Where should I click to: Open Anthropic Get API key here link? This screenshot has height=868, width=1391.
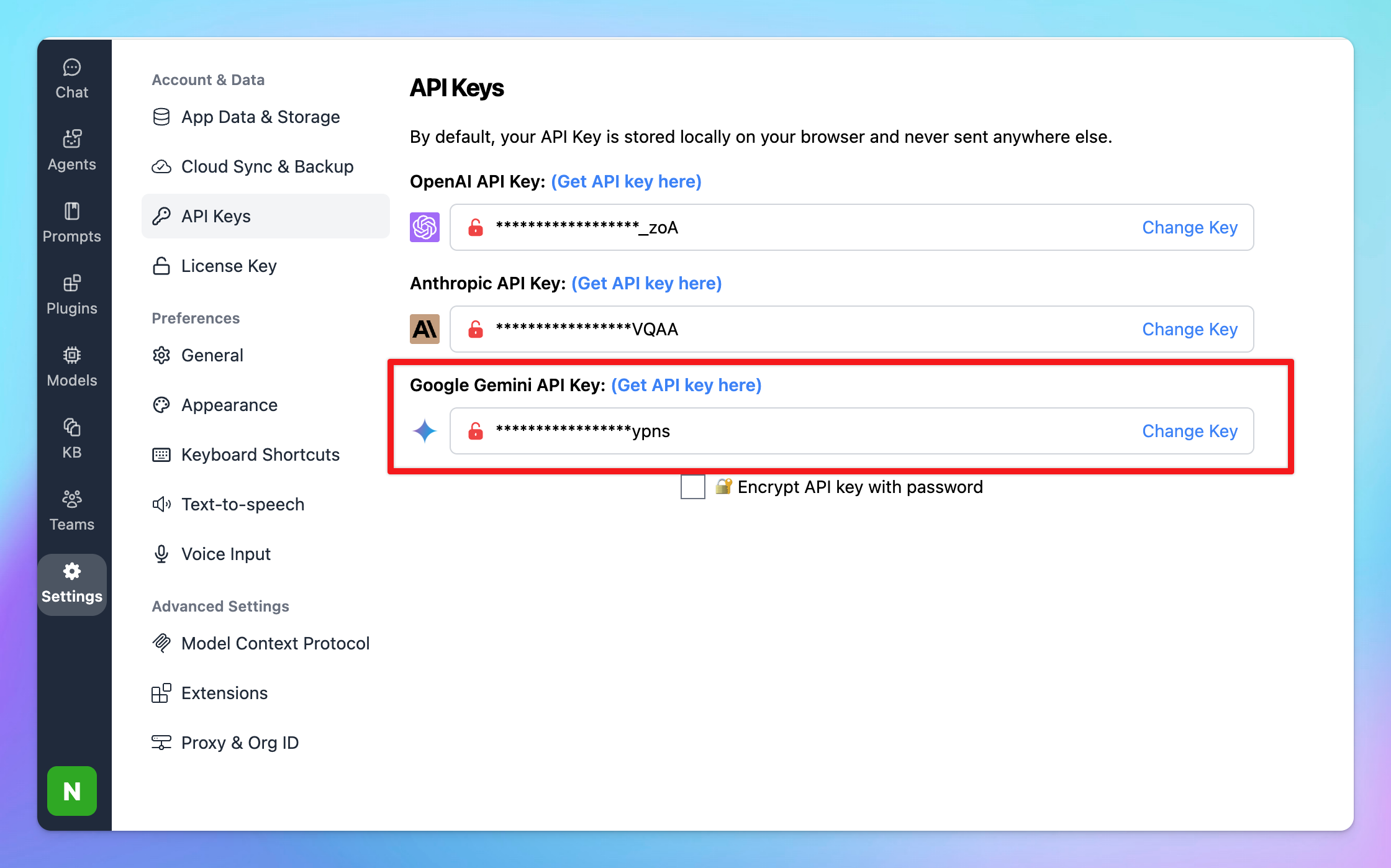[x=646, y=283]
